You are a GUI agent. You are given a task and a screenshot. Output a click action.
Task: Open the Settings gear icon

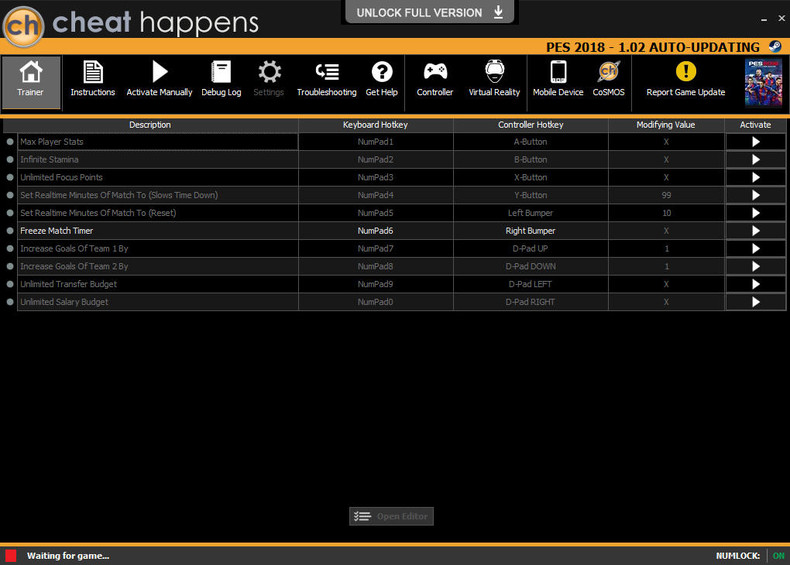point(269,72)
